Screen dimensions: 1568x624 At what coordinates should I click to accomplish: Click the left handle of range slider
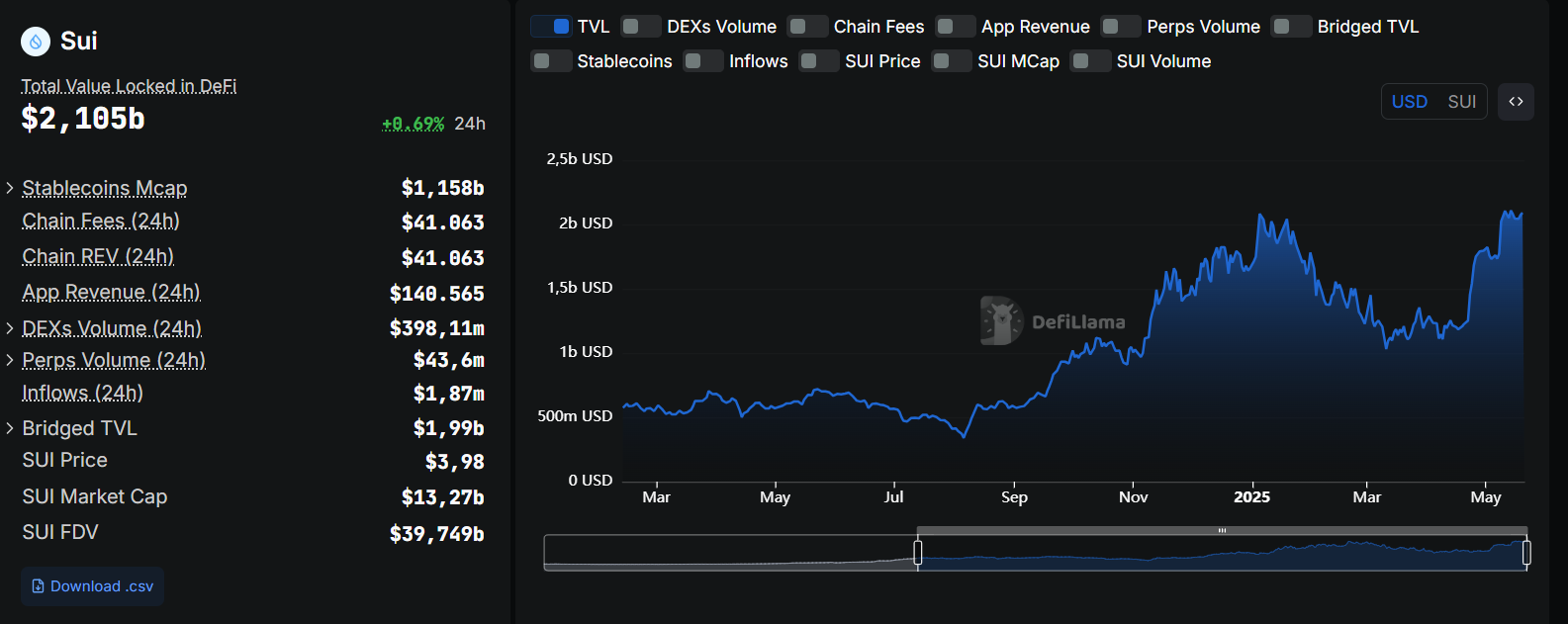(918, 553)
